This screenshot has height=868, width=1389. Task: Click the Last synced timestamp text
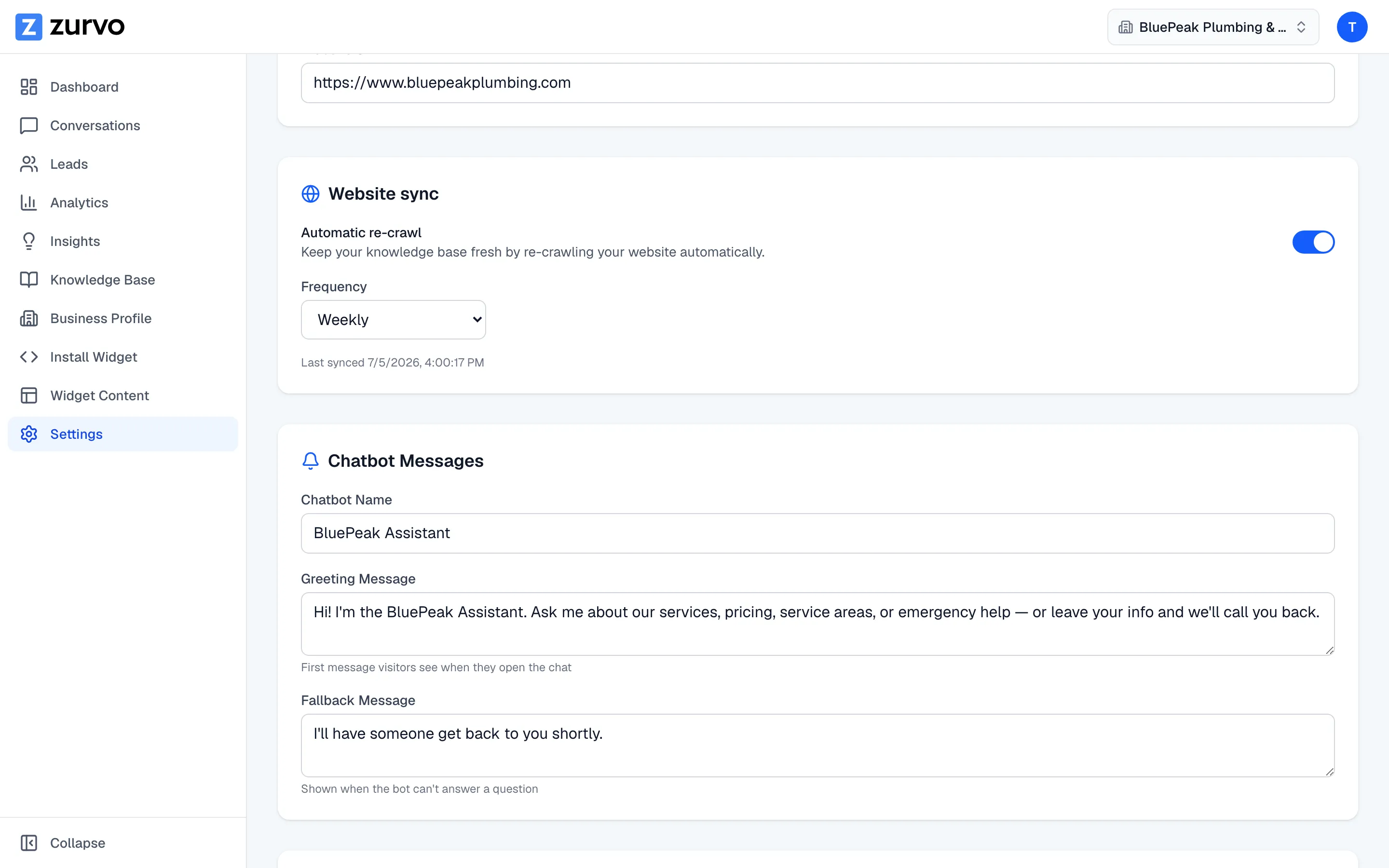(x=393, y=363)
